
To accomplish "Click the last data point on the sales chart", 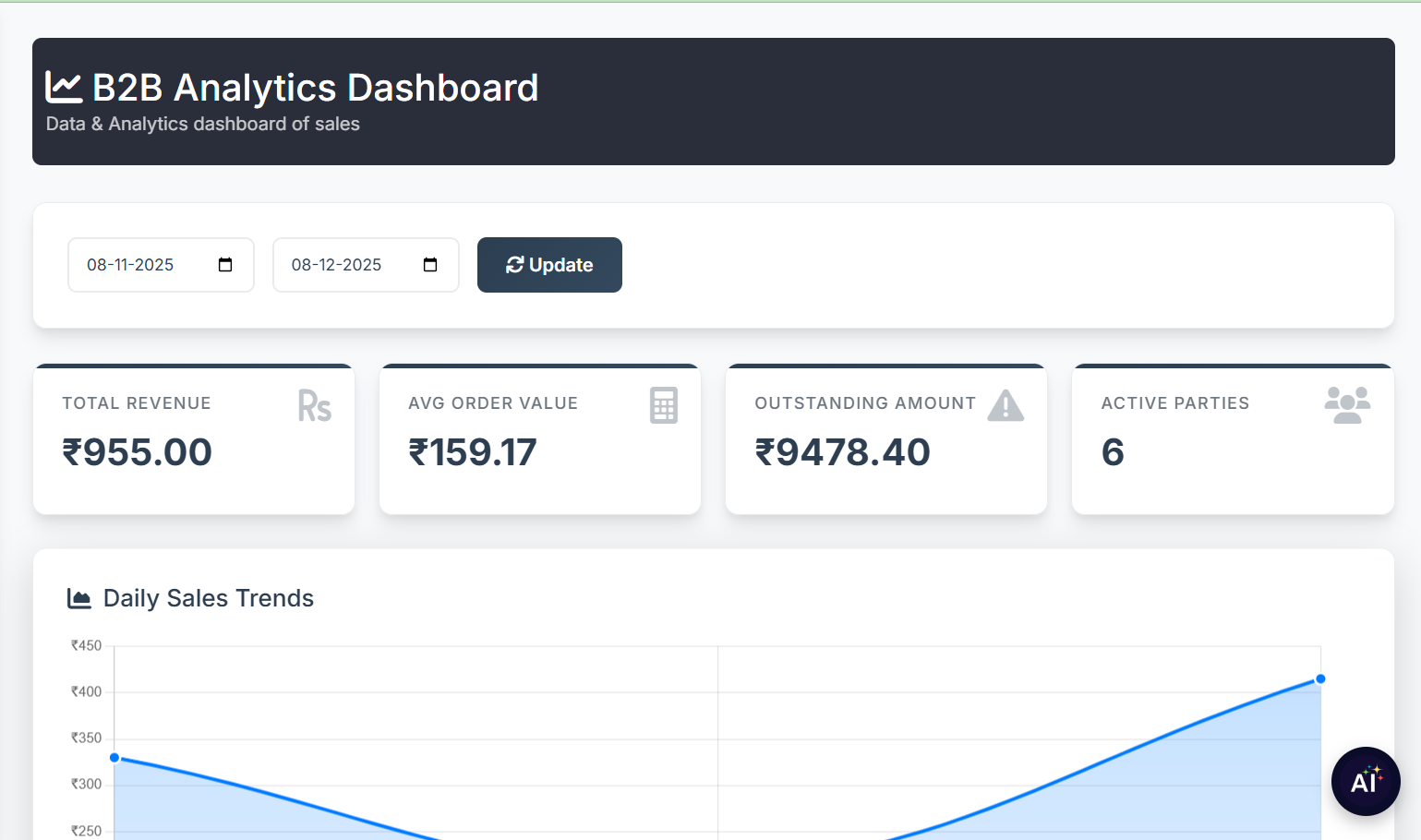I will tap(1320, 679).
